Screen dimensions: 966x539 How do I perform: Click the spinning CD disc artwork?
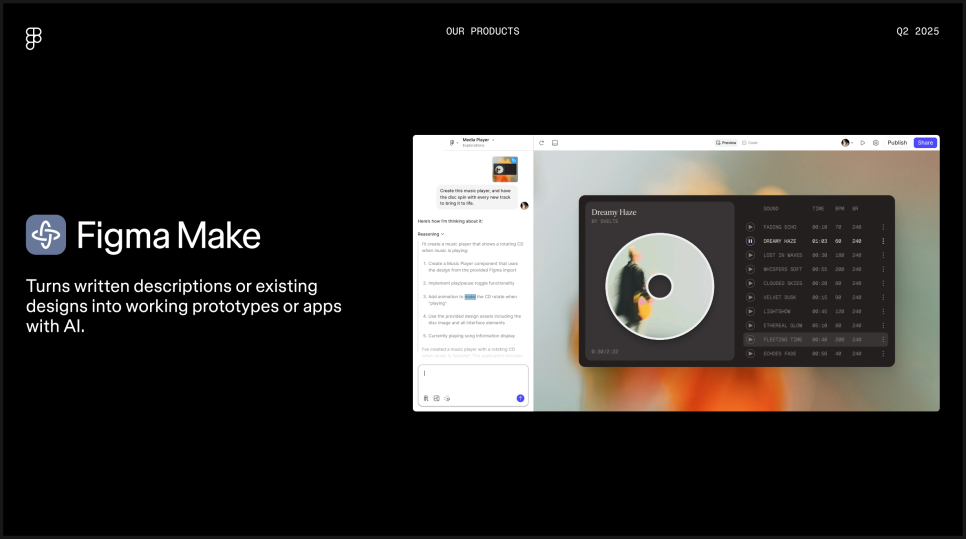pyautogui.click(x=660, y=286)
